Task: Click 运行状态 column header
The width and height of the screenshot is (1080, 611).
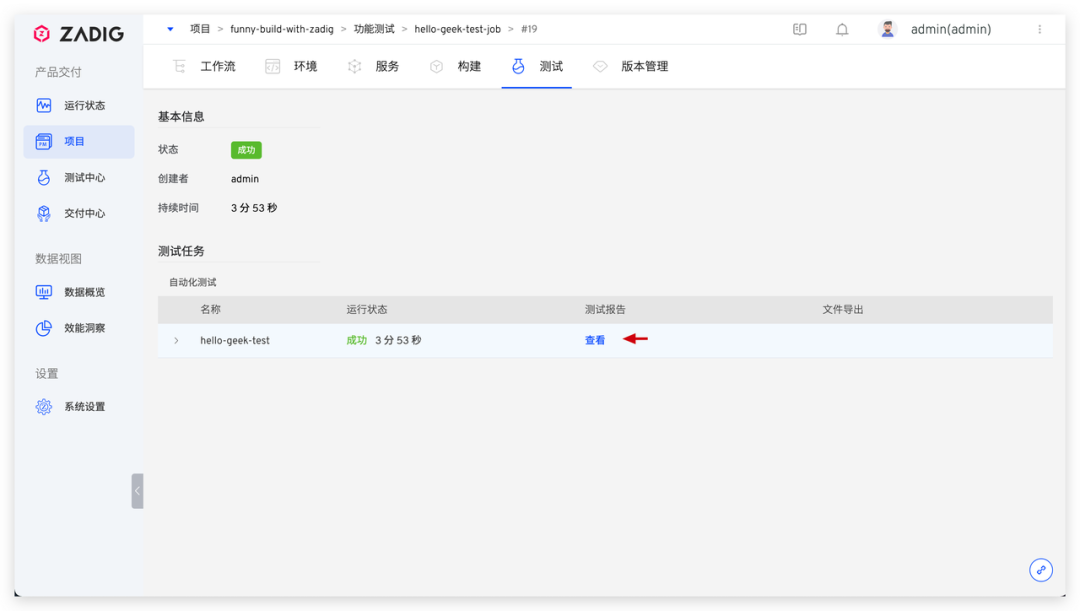Action: point(366,309)
